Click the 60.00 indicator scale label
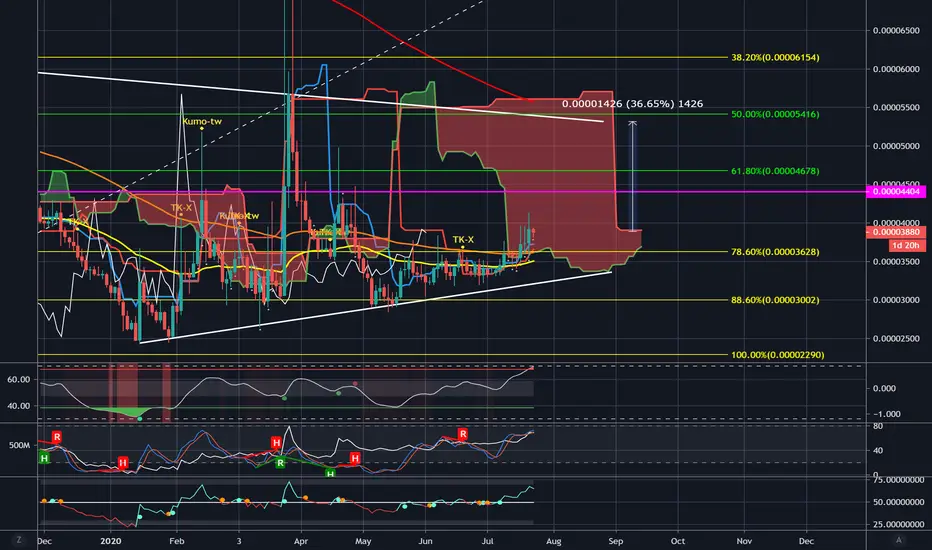 [x=18, y=379]
